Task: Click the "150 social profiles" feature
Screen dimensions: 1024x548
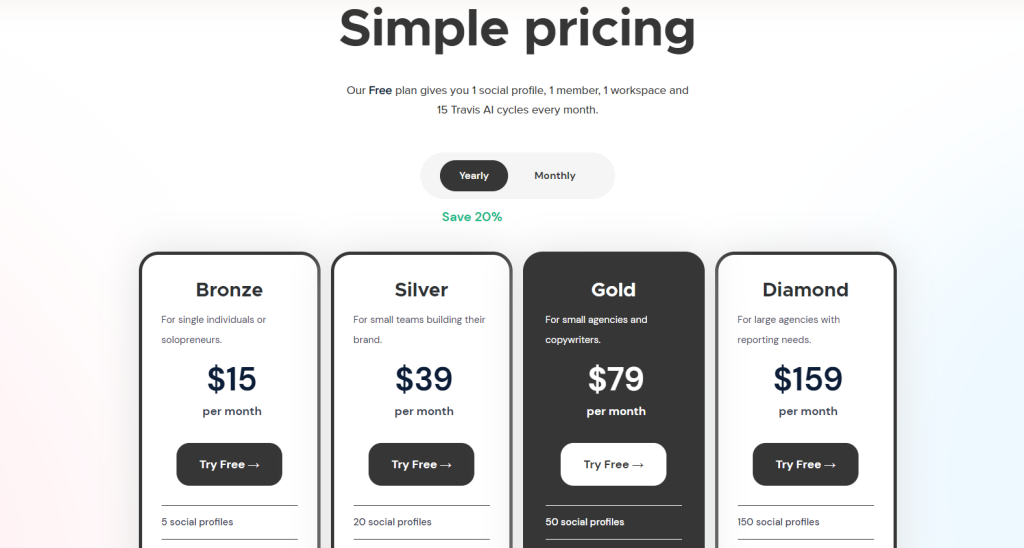Action: 778,522
